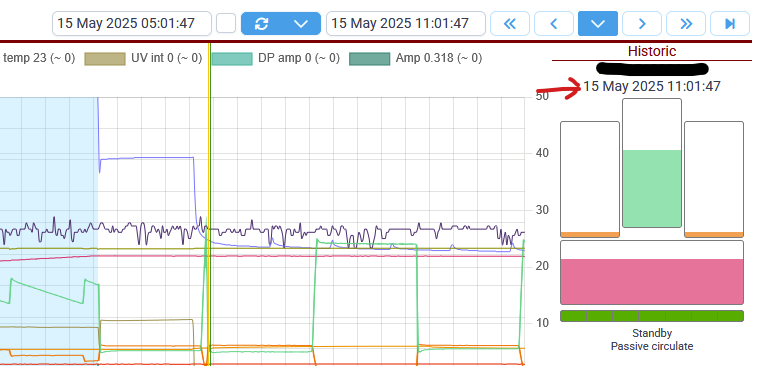757x366 pixels.
Task: Edit the end date 11:01:47 field
Action: [x=406, y=24]
